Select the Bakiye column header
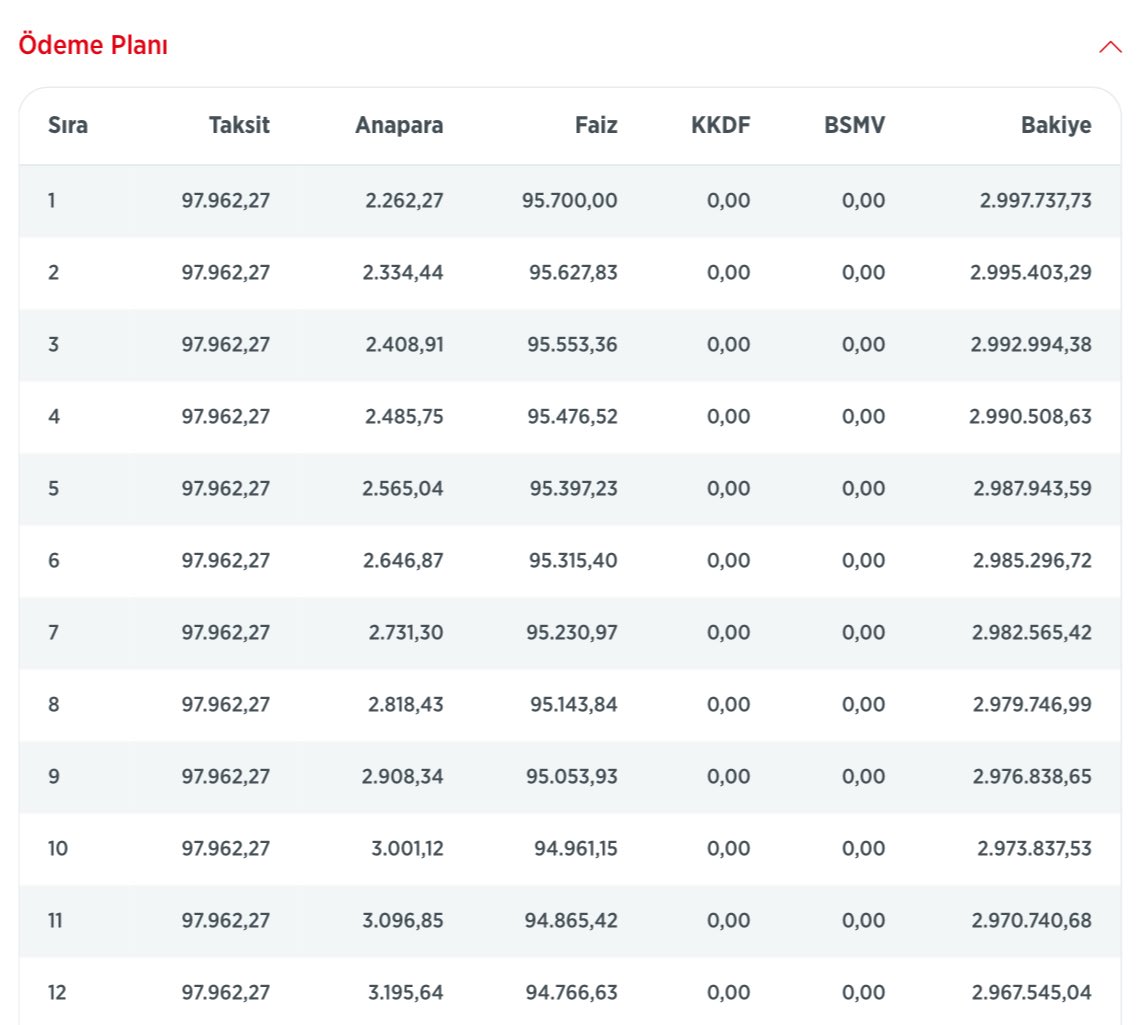Screen dimensions: 1145x1025 (x=1056, y=126)
